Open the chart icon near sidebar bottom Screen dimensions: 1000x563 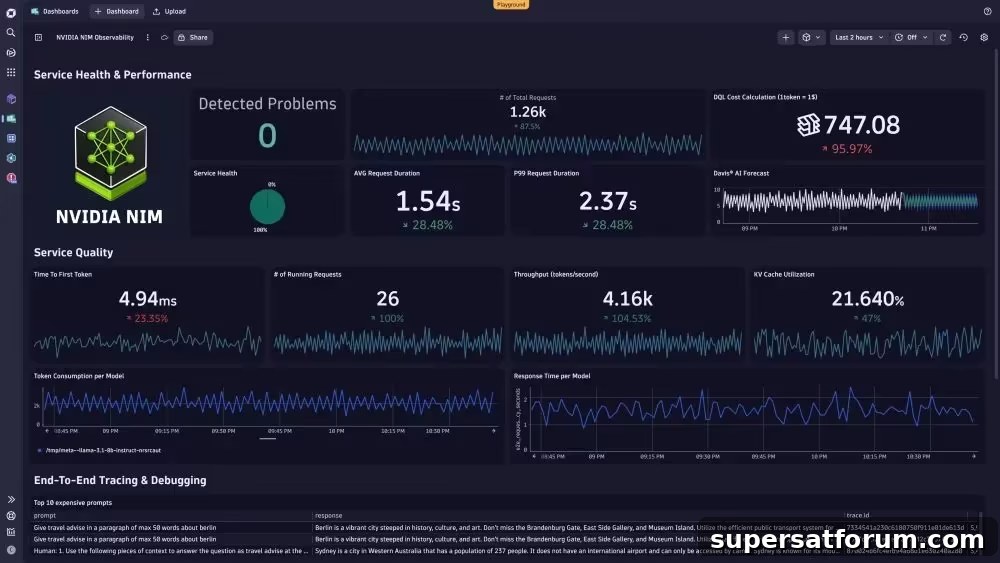[x=11, y=532]
